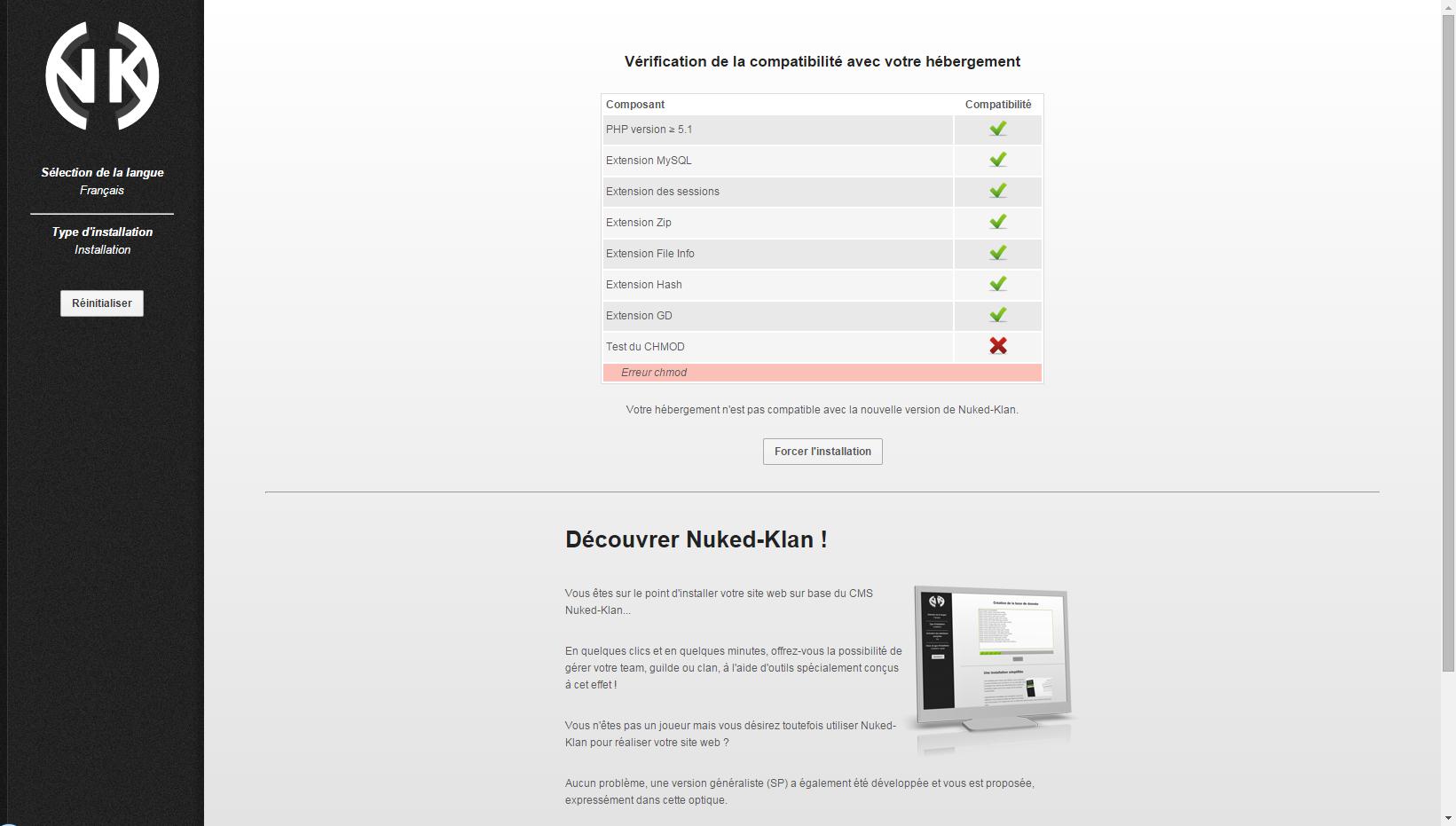Click the Erreur chmod error message row
This screenshot has width=1456, height=826.
click(x=822, y=373)
